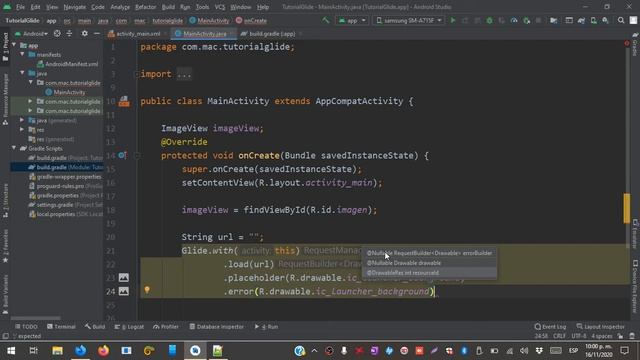Click the yellow intention lightbulb icon

click(x=147, y=289)
